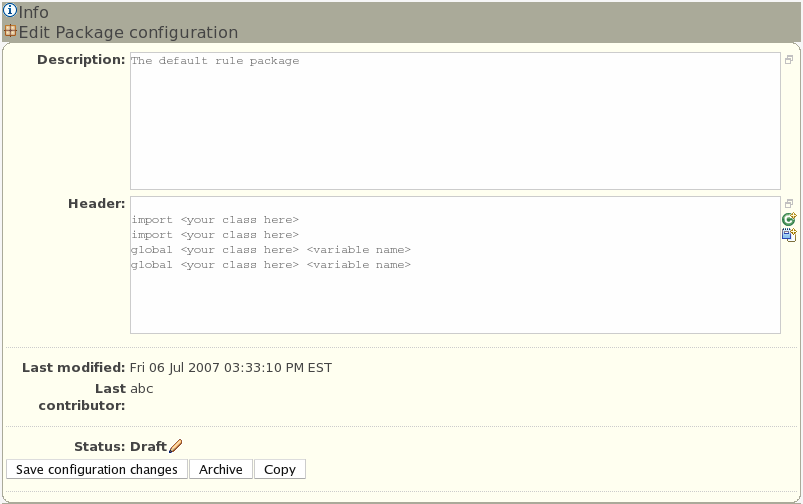Click the blue Info icon
The image size is (803, 504).
[x=10, y=12]
